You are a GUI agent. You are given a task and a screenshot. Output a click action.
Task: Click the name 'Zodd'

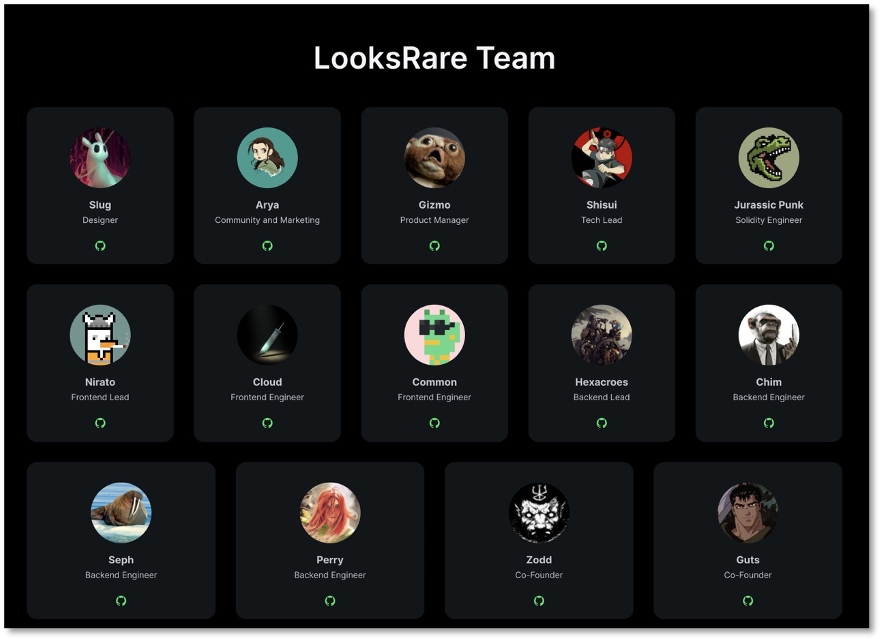[539, 560]
